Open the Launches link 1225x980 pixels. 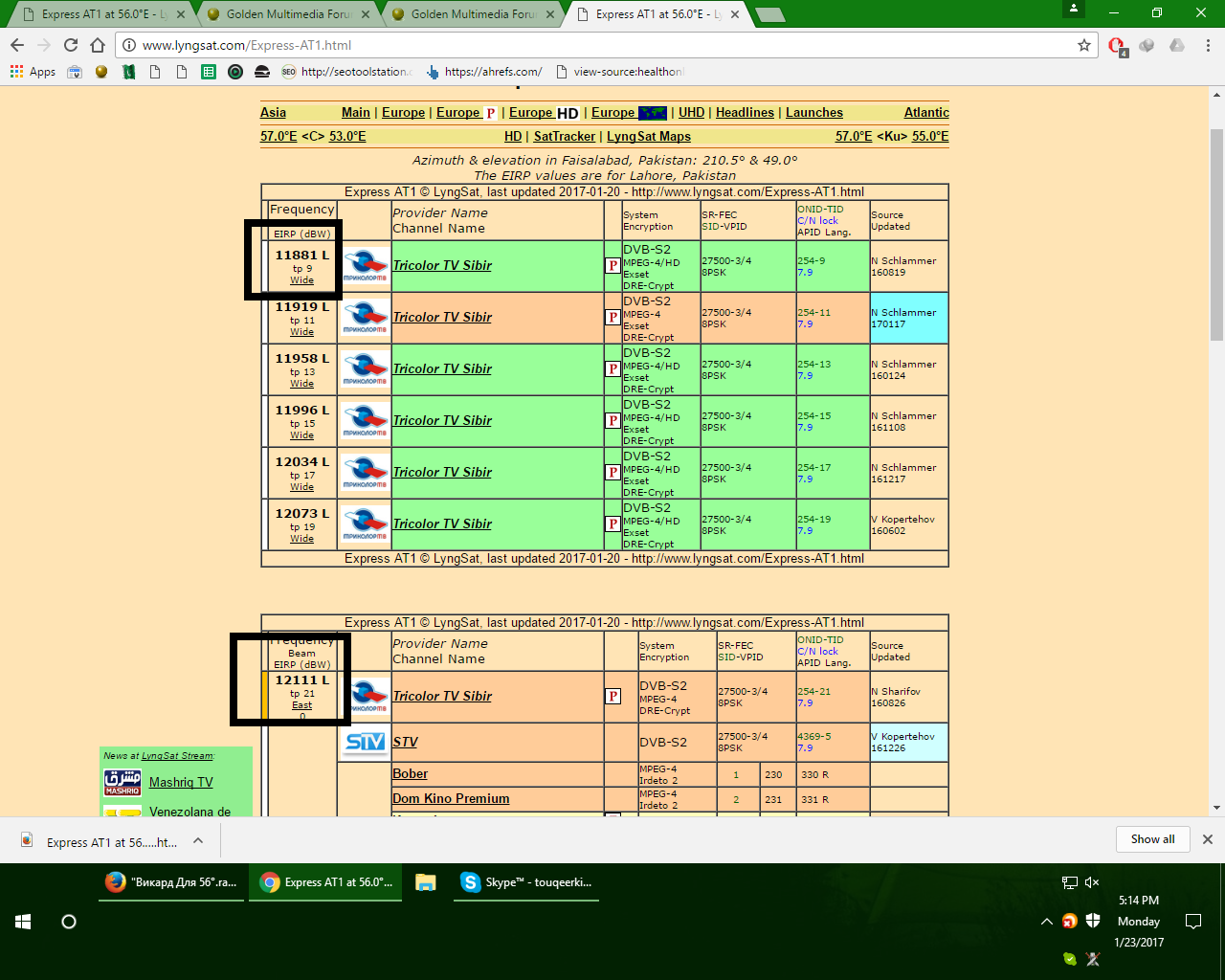[x=814, y=113]
